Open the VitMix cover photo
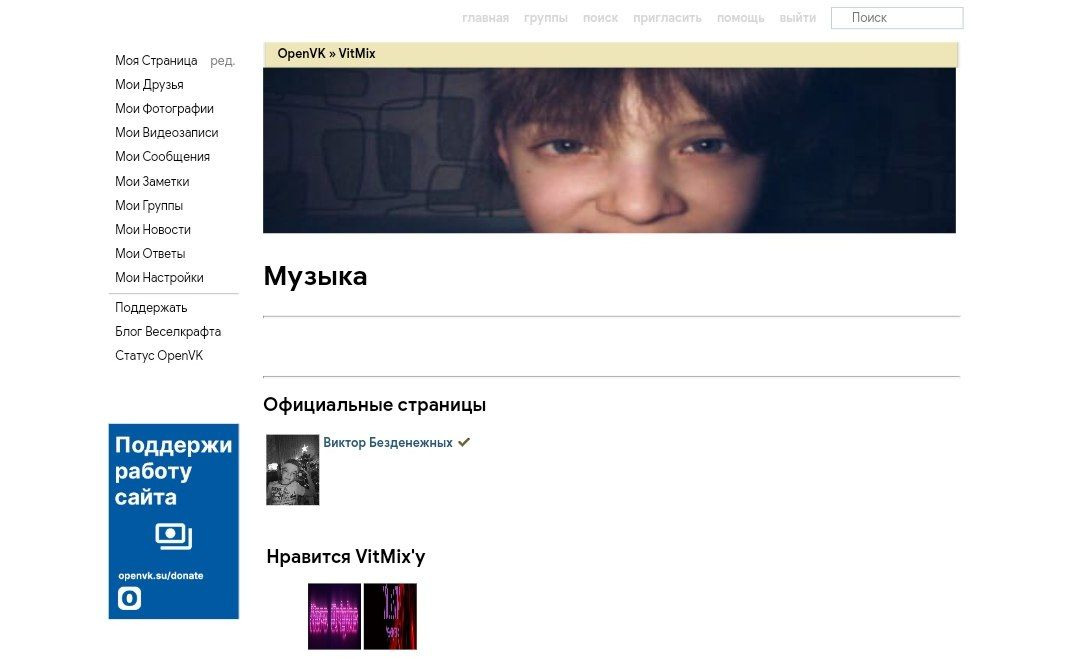This screenshot has height=659, width=1080. tap(609, 150)
